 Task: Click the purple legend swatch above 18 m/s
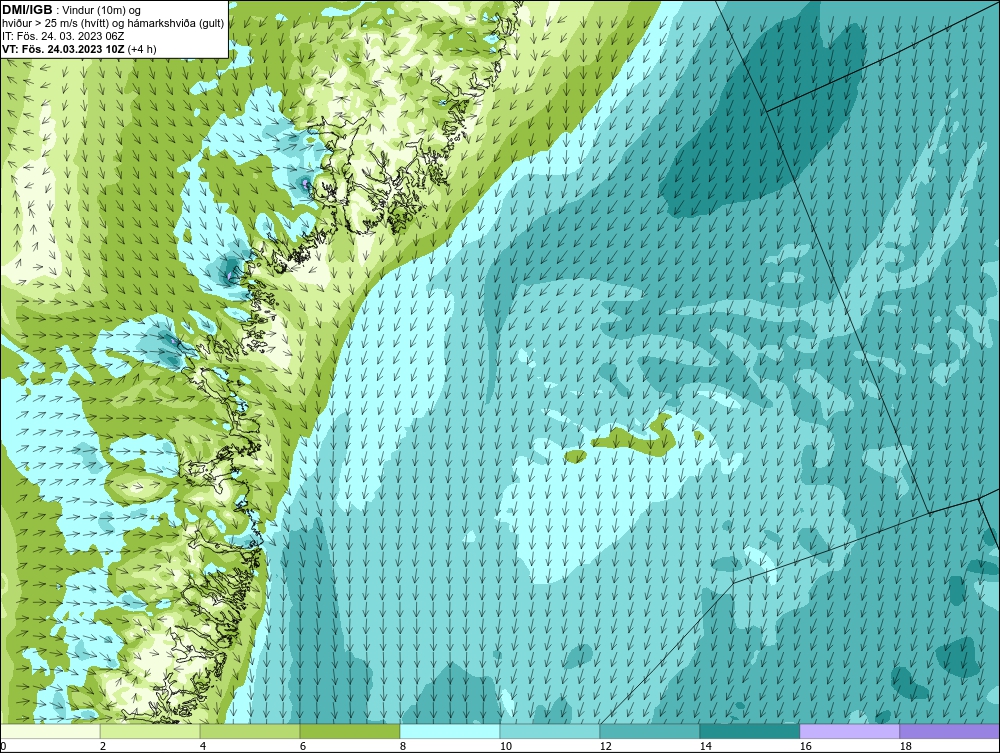[x=949, y=731]
